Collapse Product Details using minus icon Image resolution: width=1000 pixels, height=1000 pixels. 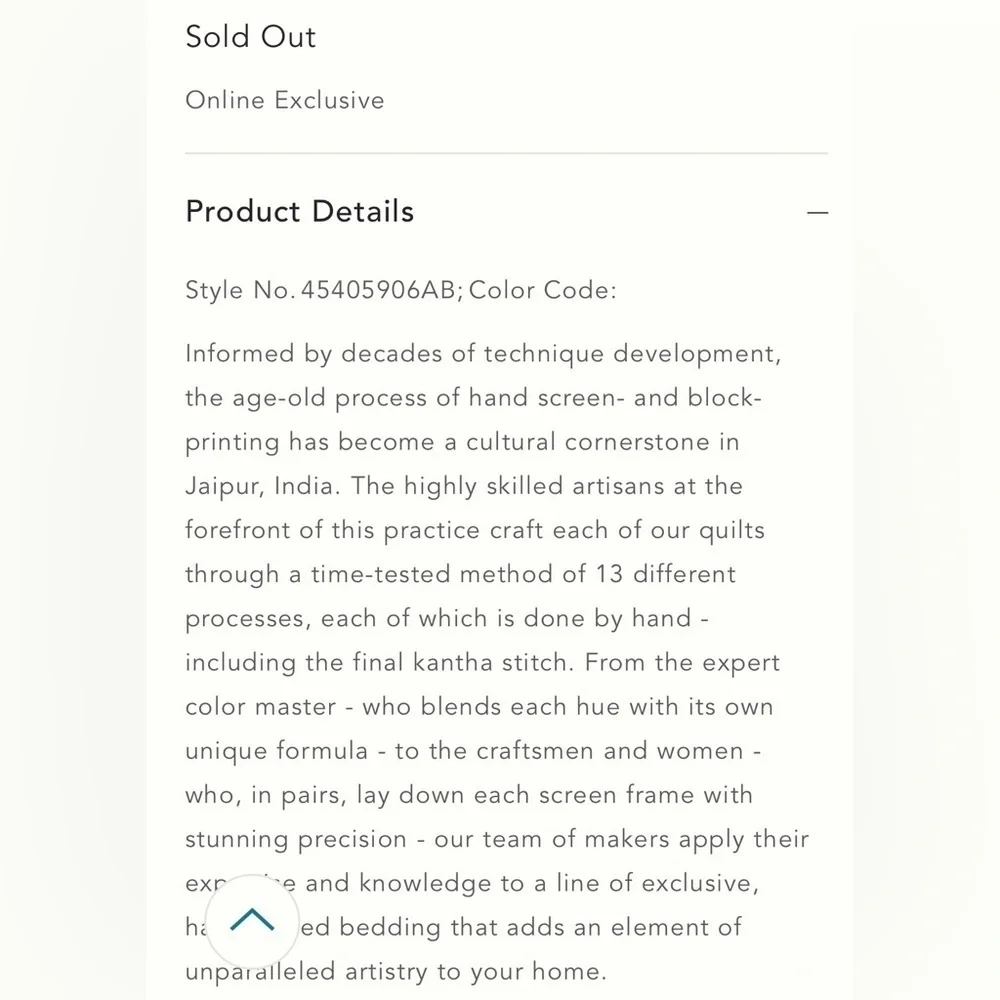tap(817, 212)
